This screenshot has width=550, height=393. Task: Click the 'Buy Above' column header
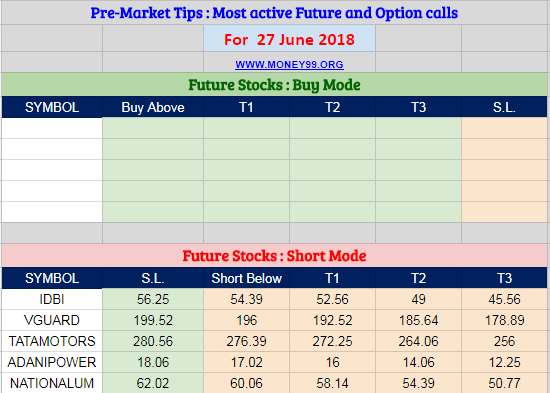coord(153,107)
